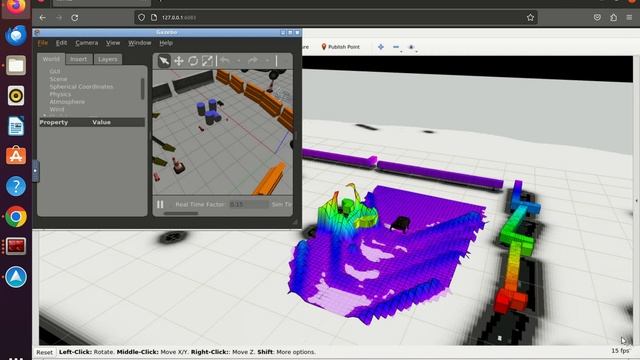Click the minus remove-tool icon
The width and height of the screenshot is (640, 360).
[x=396, y=47]
